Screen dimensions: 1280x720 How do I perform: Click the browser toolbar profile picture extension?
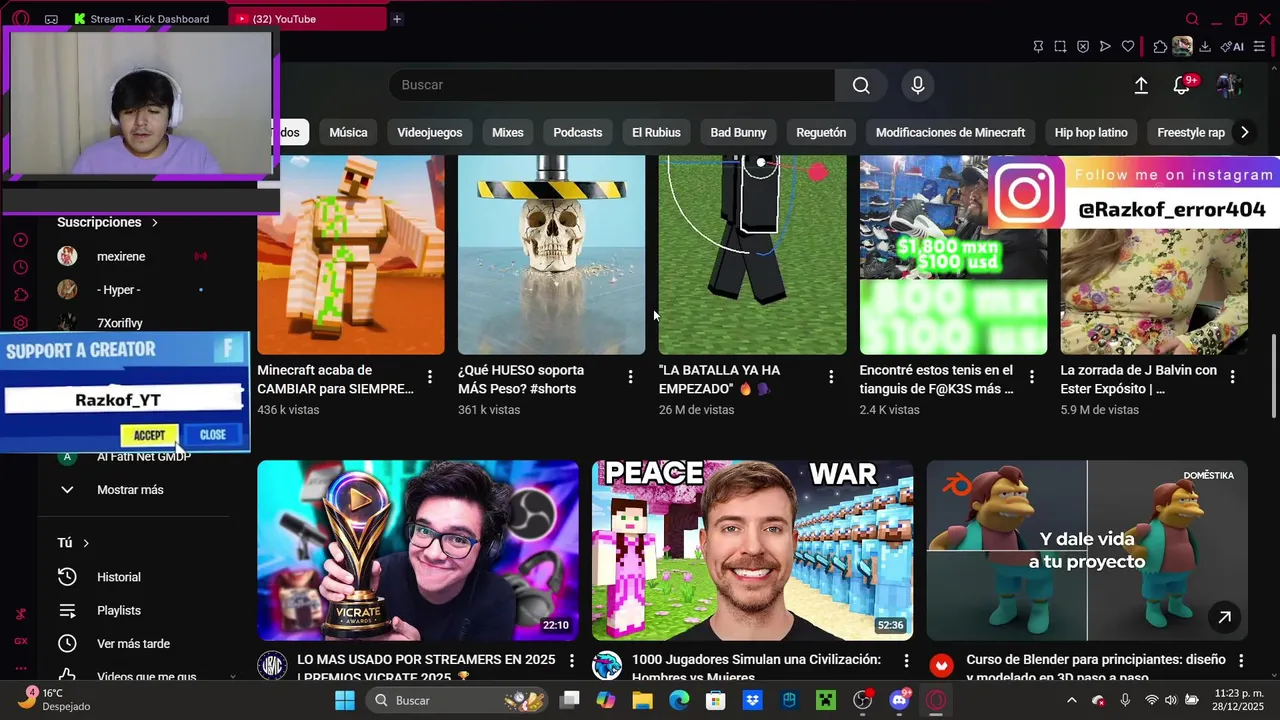(x=1182, y=46)
